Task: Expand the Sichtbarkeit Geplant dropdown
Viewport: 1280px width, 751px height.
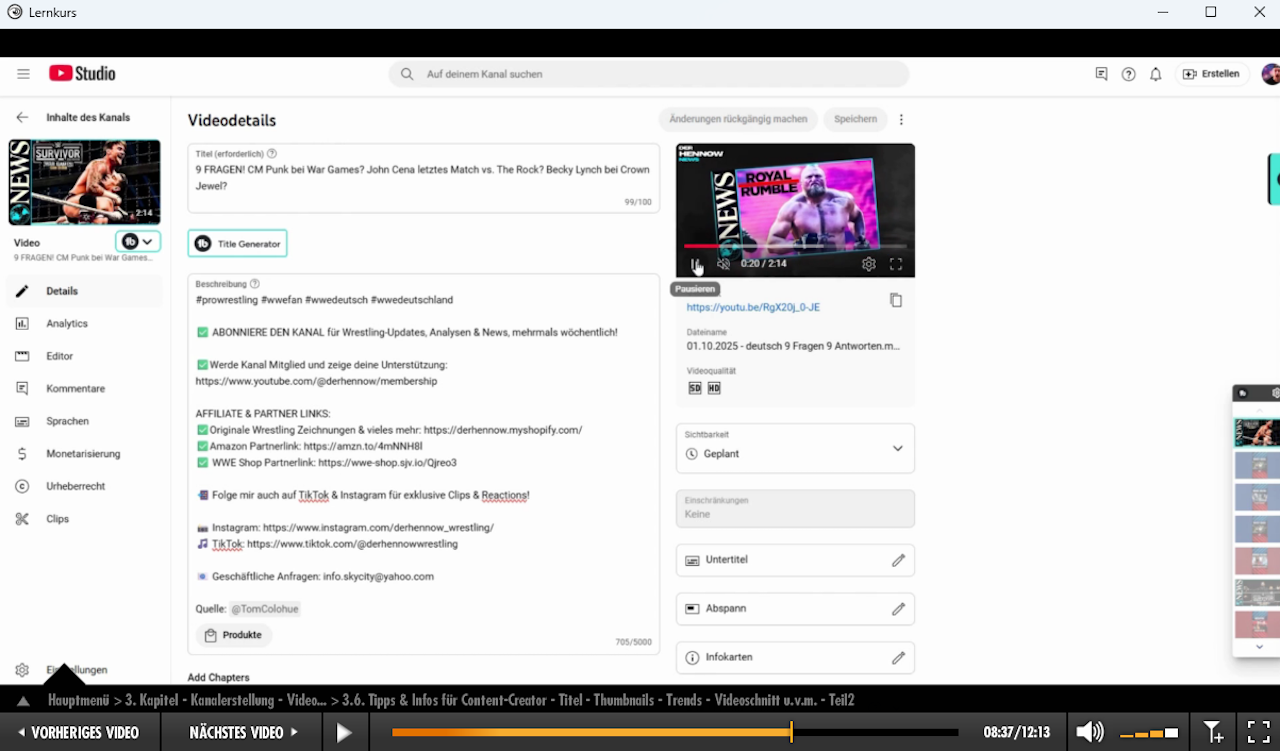Action: [x=897, y=449]
